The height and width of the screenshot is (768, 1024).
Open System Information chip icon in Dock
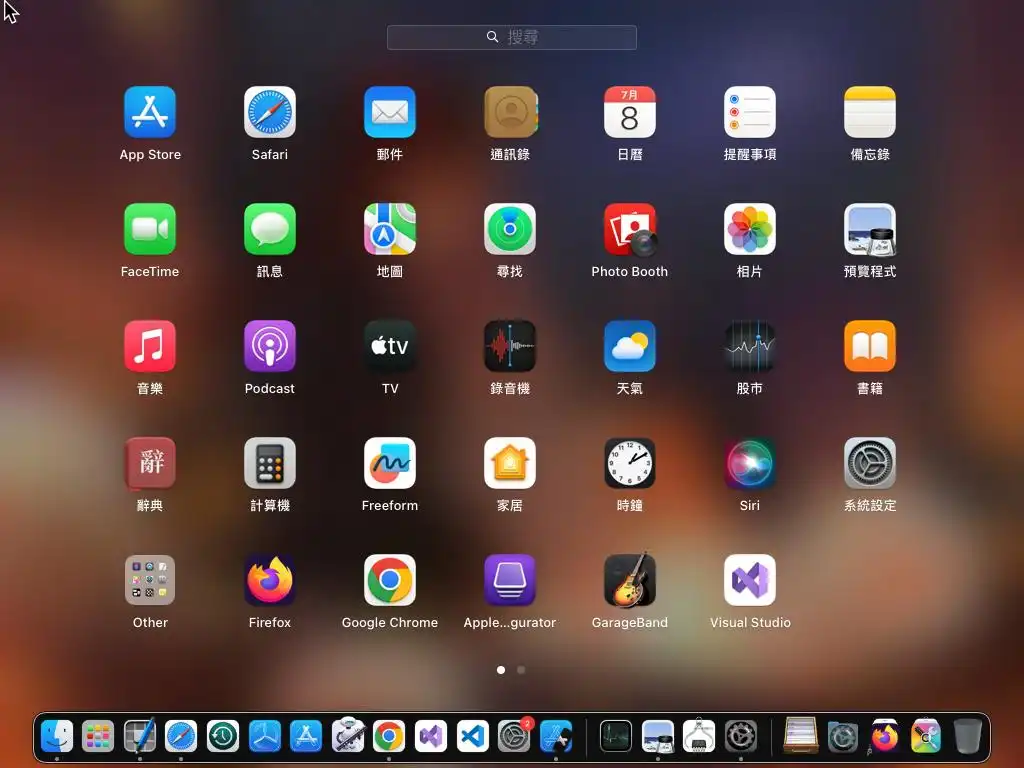click(x=699, y=736)
